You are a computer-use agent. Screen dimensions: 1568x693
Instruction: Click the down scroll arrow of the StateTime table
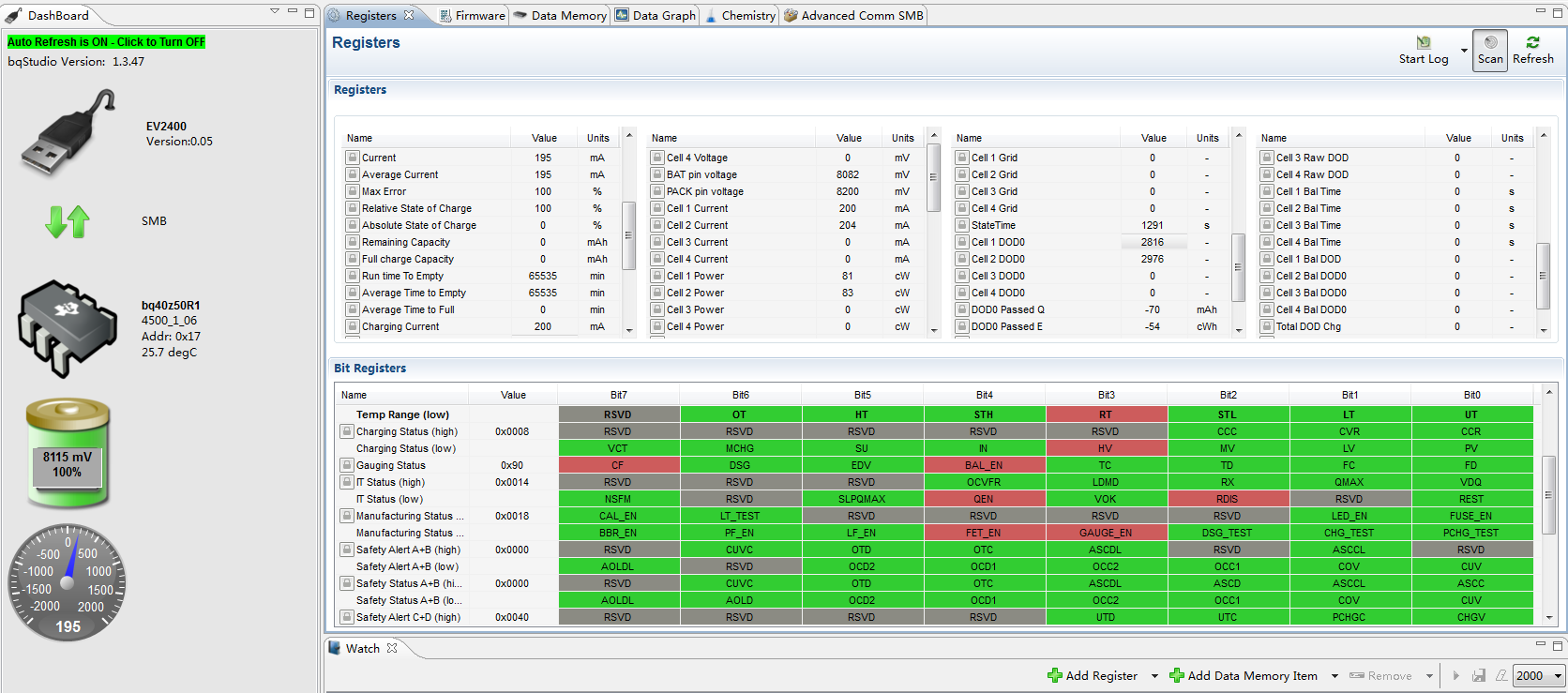tap(1239, 330)
